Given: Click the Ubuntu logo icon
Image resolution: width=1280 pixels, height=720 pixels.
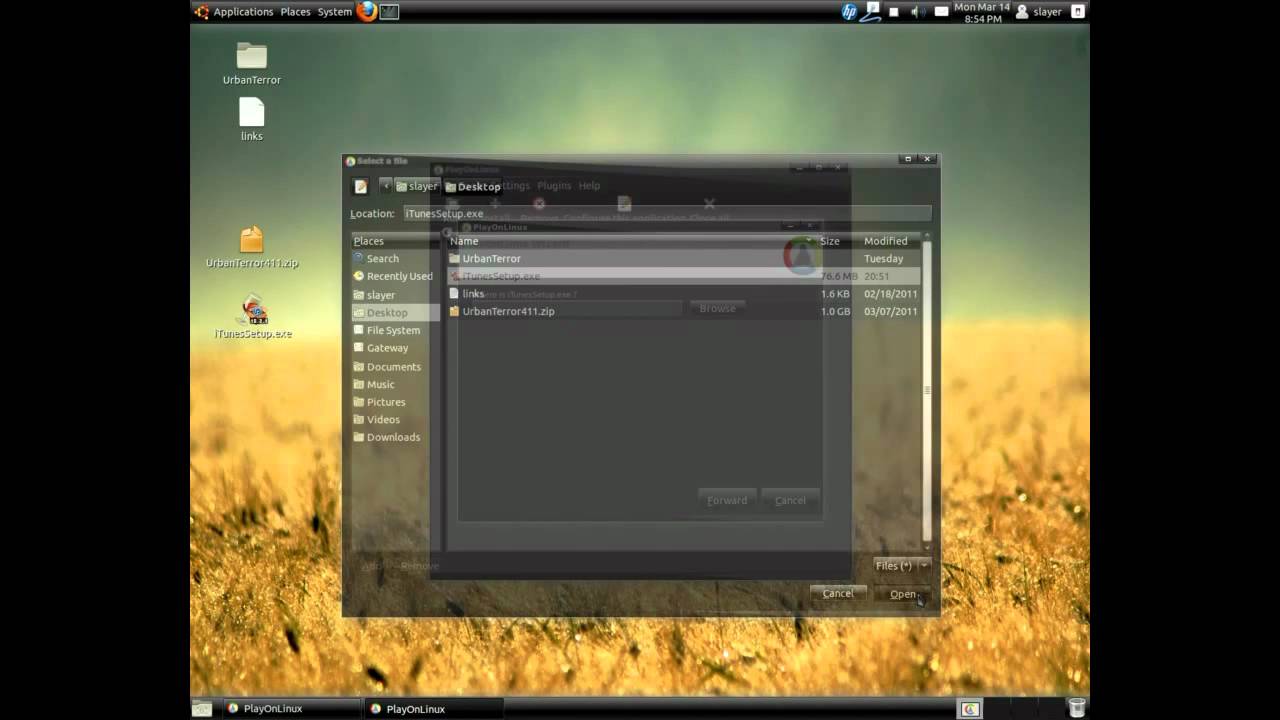Looking at the screenshot, I should point(201,12).
